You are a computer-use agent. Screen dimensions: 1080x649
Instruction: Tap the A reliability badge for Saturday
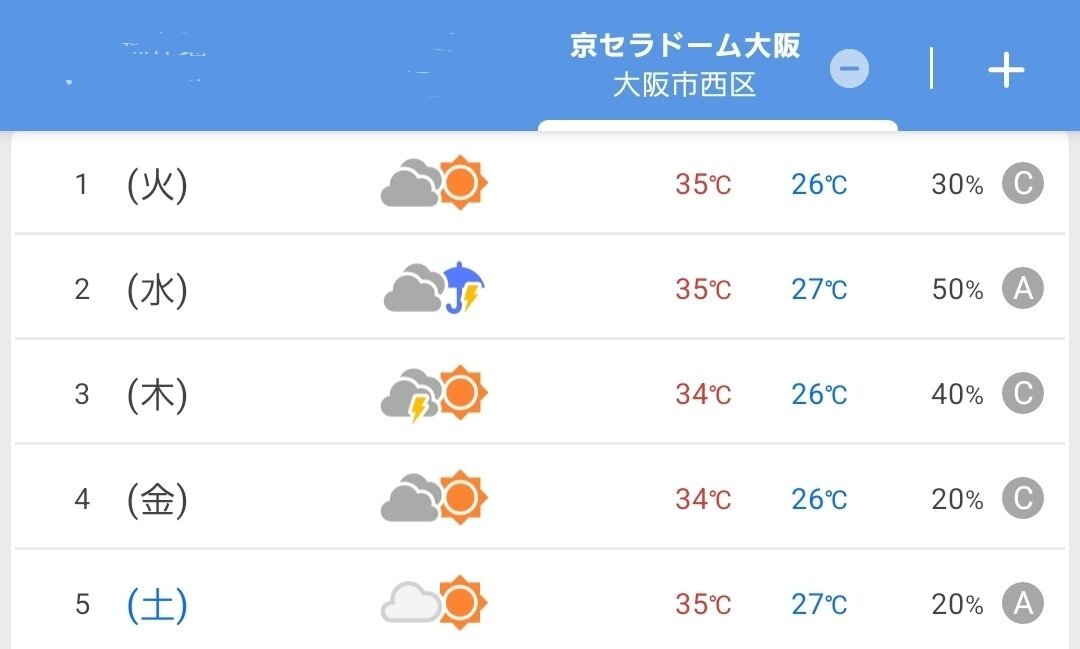tap(1023, 603)
